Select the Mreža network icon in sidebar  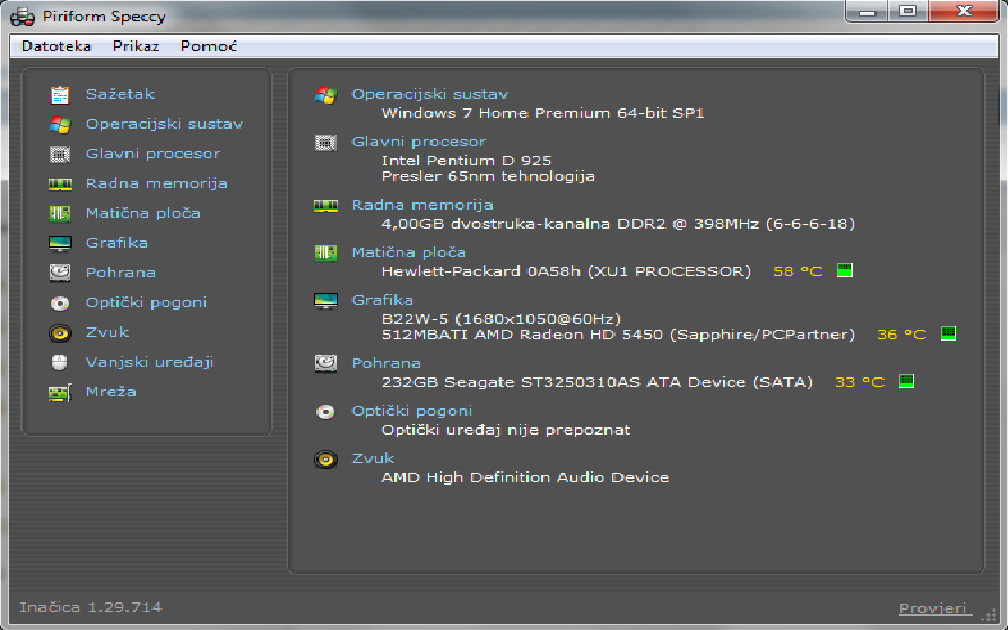pos(60,392)
